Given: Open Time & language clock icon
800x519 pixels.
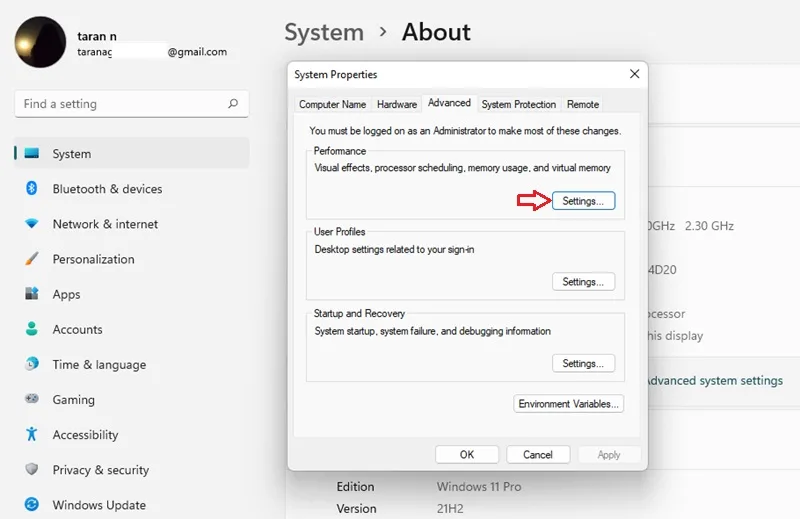Looking at the screenshot, I should [x=32, y=364].
